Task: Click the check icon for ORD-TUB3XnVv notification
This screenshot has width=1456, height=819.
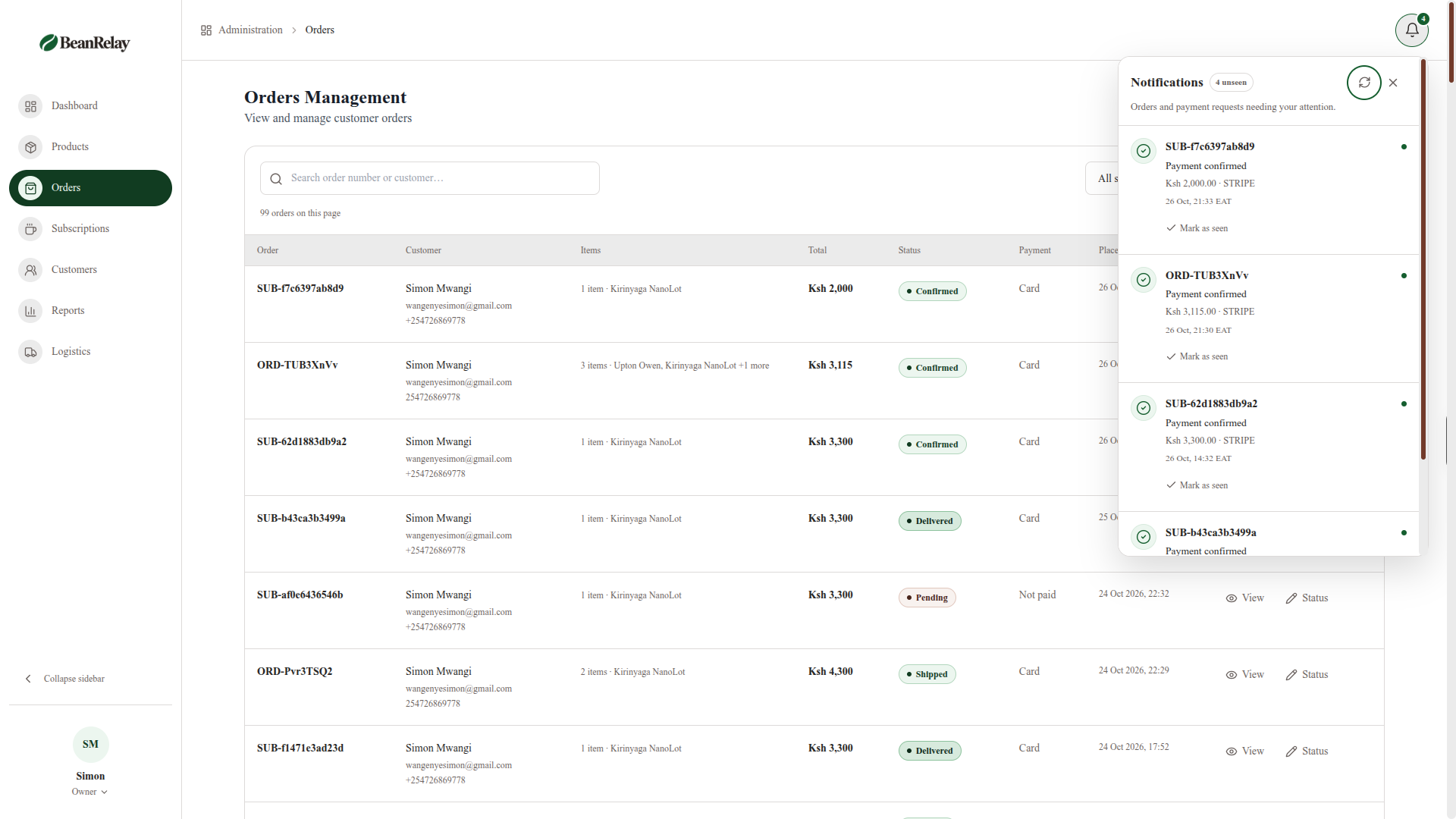Action: (x=1144, y=280)
